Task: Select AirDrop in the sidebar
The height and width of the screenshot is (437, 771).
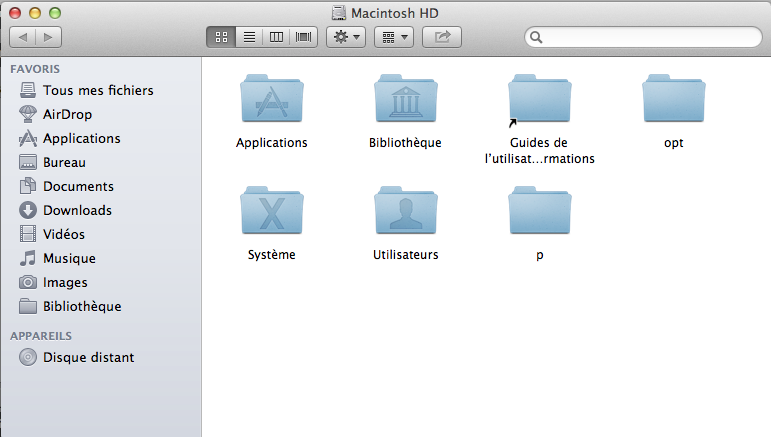Action: tap(67, 114)
